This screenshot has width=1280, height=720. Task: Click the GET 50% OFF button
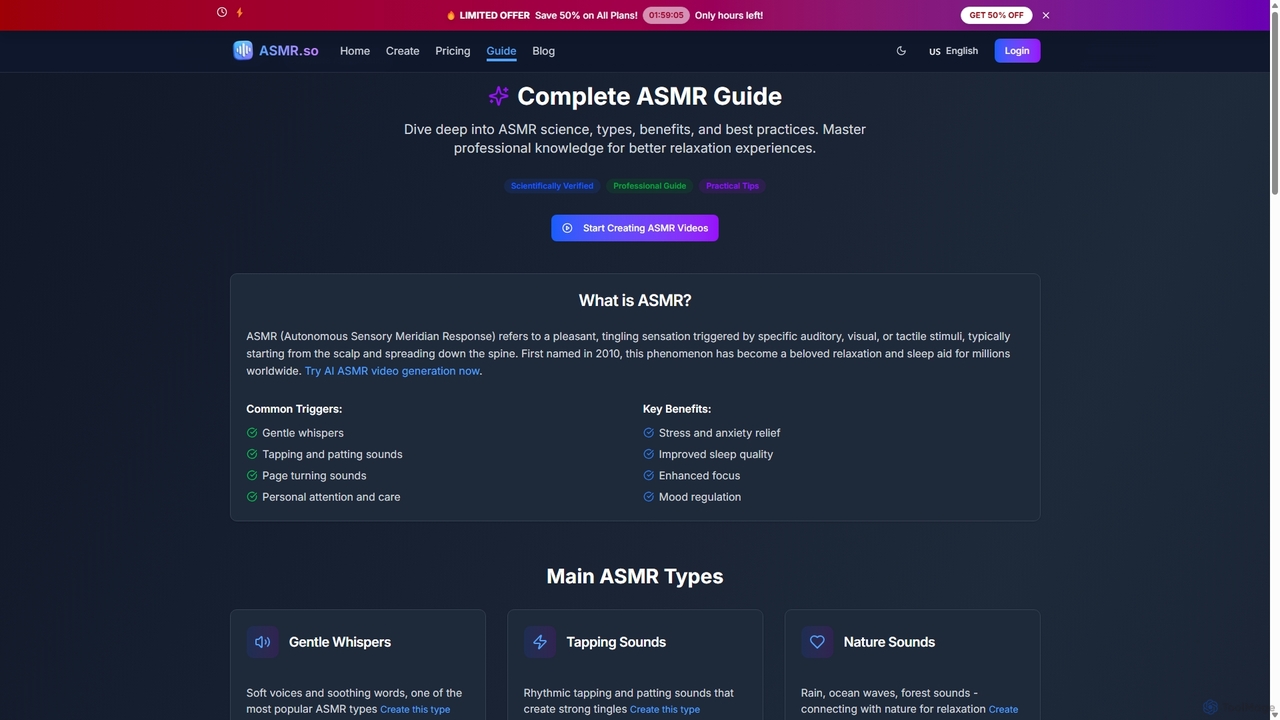pyautogui.click(x=996, y=15)
